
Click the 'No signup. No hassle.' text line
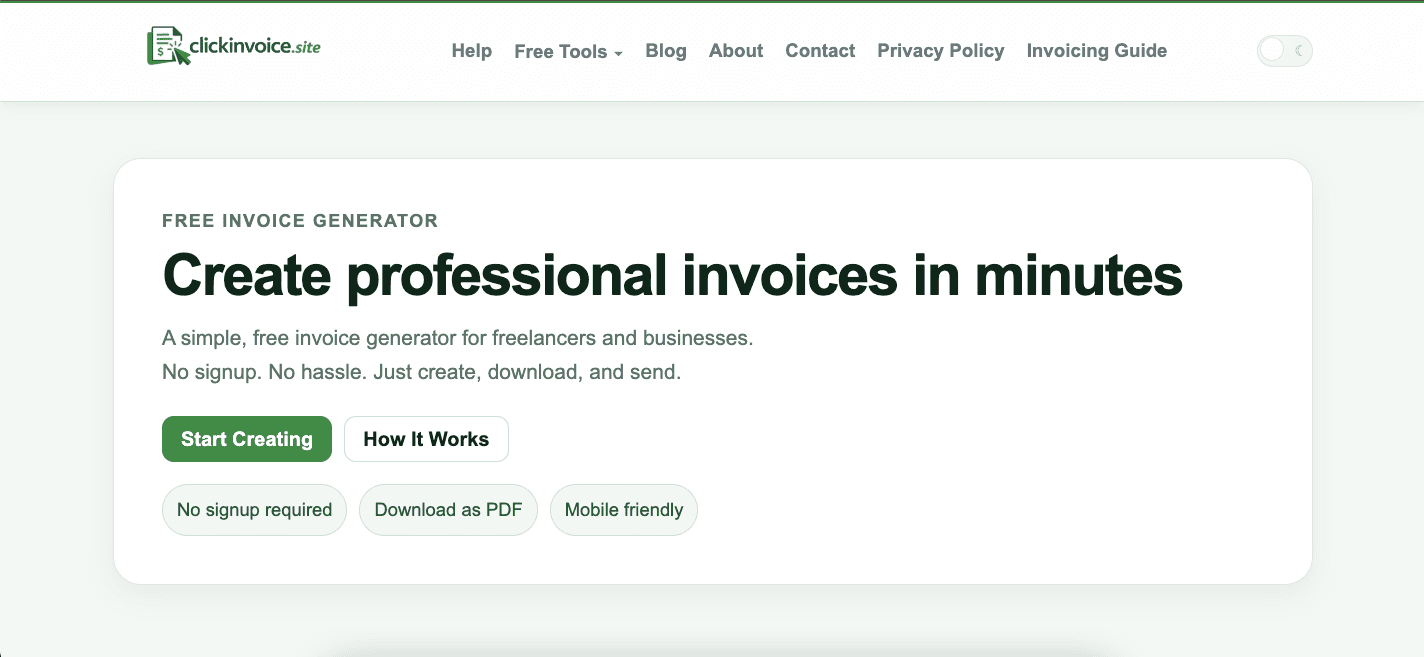coord(421,372)
